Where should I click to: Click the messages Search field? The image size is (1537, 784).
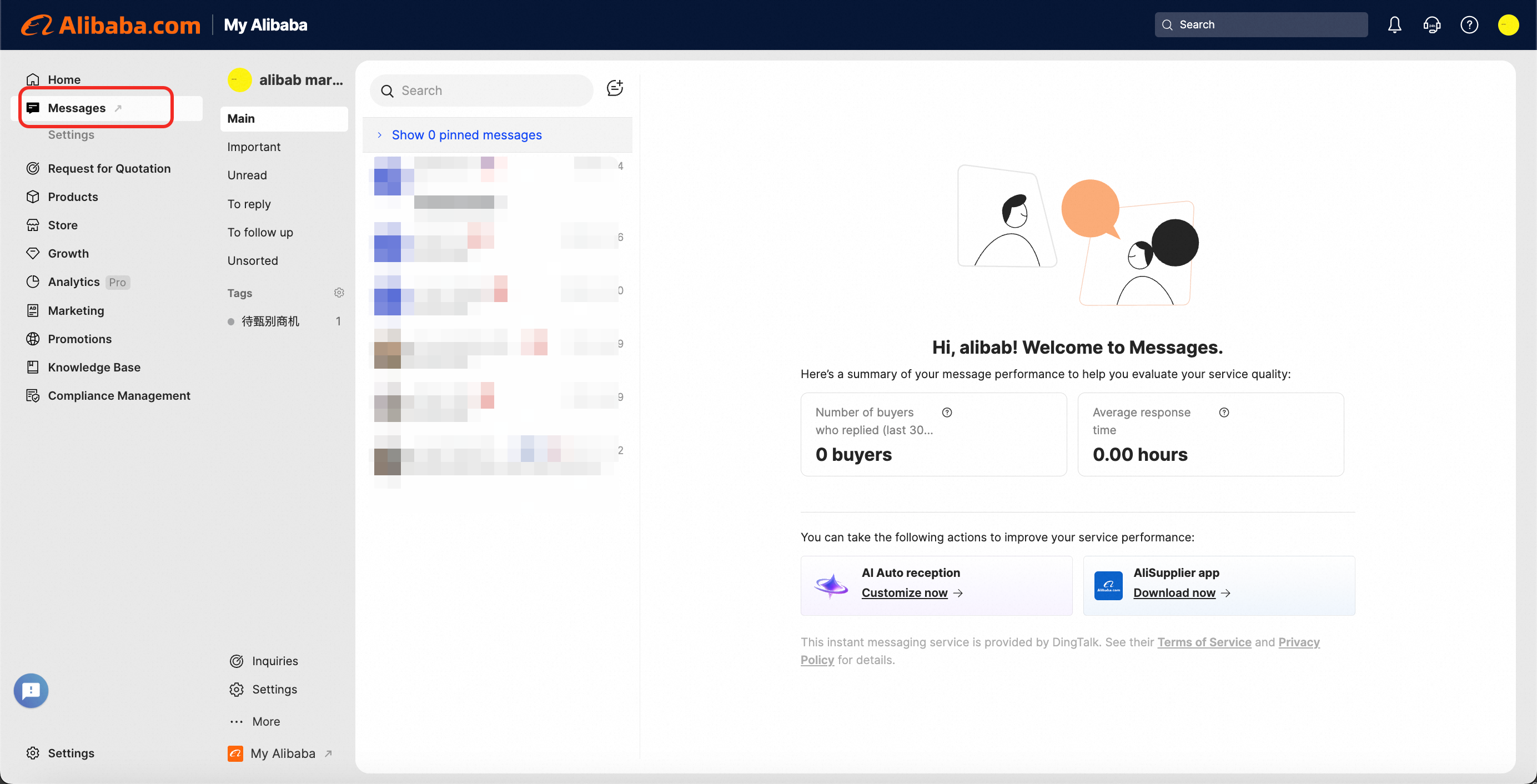(481, 91)
